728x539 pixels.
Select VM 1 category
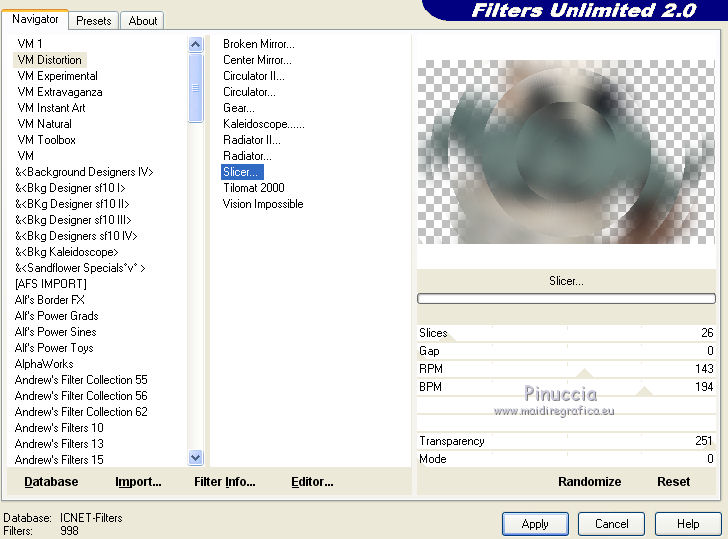click(30, 44)
